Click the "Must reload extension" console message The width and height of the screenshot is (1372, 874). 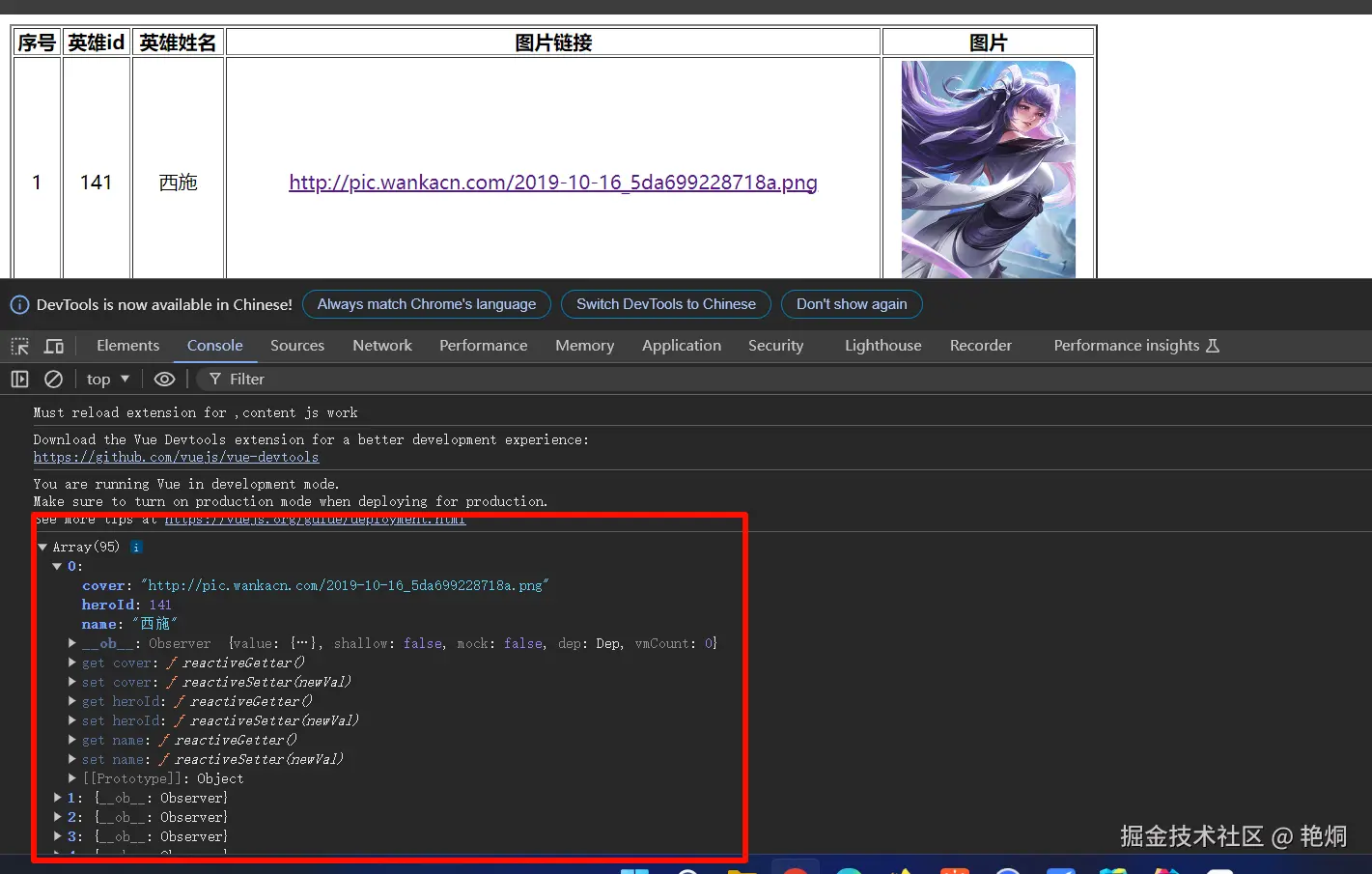[195, 413]
